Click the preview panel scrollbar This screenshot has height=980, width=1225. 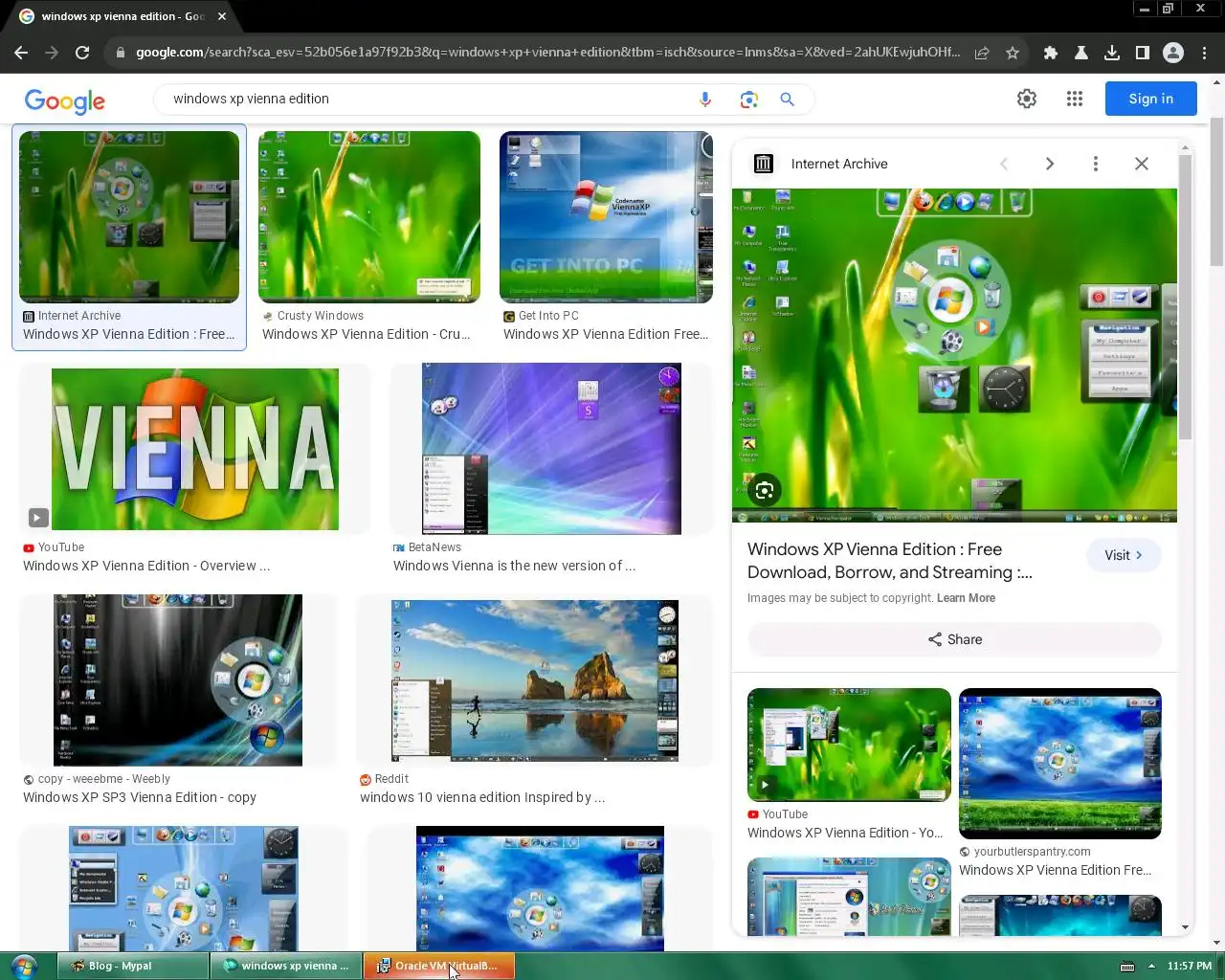[x=1186, y=297]
